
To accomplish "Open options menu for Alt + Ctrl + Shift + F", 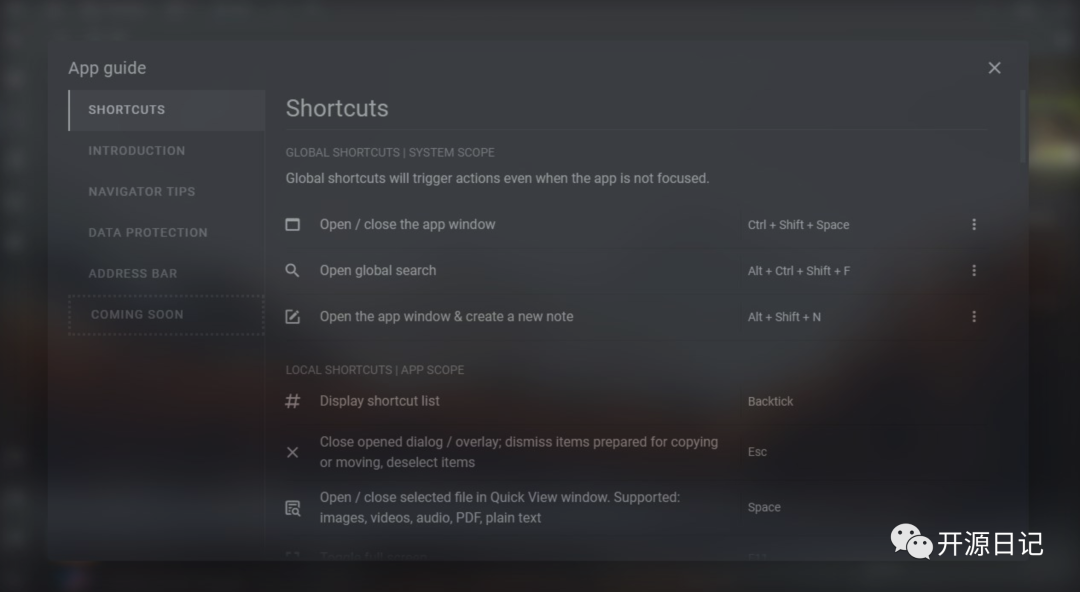I will click(974, 271).
